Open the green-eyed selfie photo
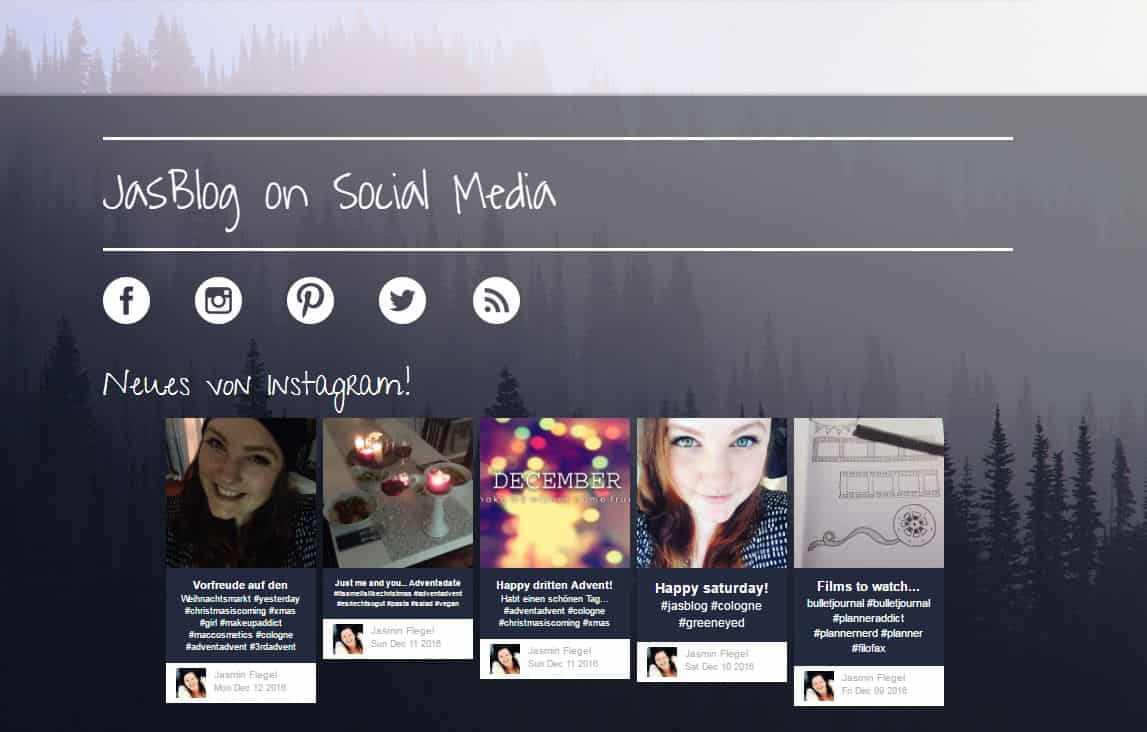This screenshot has width=1147, height=732. click(x=712, y=493)
